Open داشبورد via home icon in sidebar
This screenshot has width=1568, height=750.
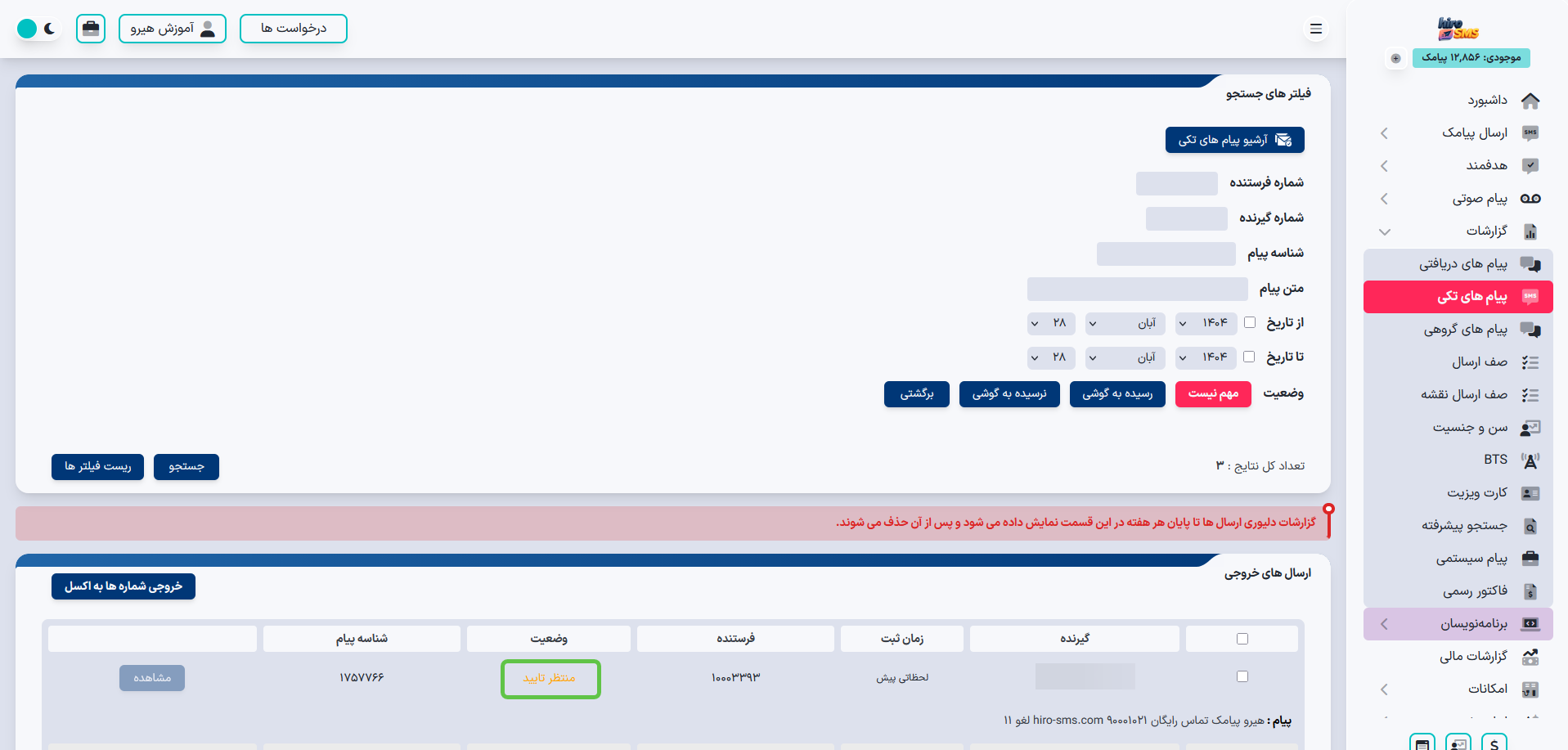click(x=1530, y=101)
